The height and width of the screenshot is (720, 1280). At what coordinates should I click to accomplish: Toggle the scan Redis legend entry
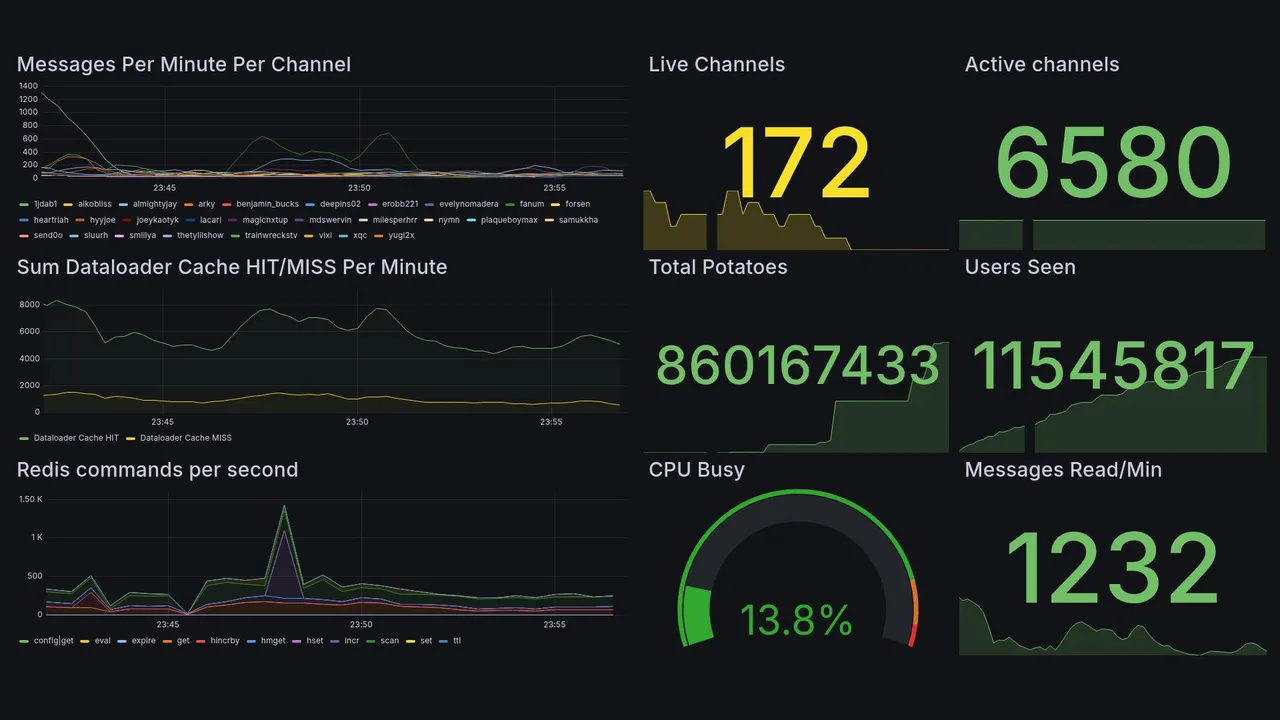point(390,641)
